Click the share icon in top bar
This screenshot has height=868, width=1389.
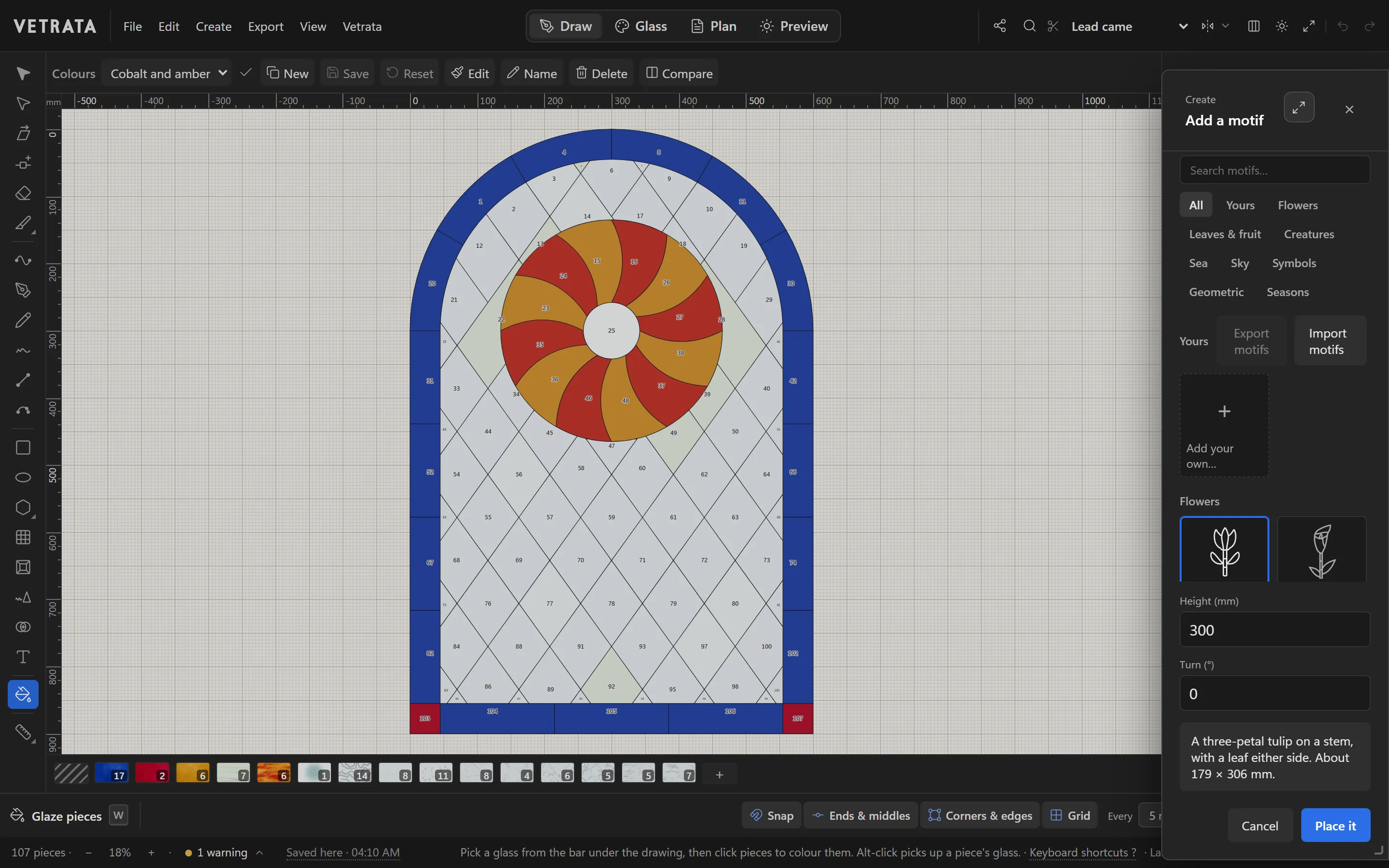[x=1000, y=26]
